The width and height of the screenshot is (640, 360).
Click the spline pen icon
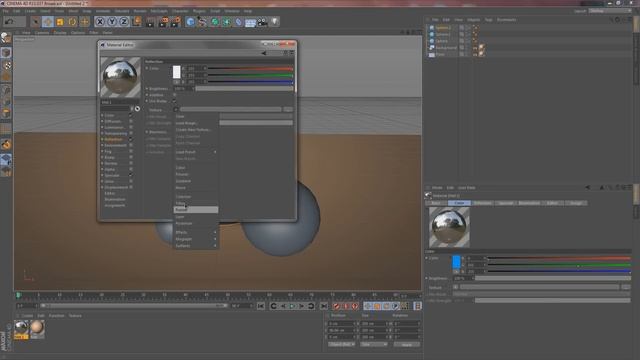click(x=202, y=22)
